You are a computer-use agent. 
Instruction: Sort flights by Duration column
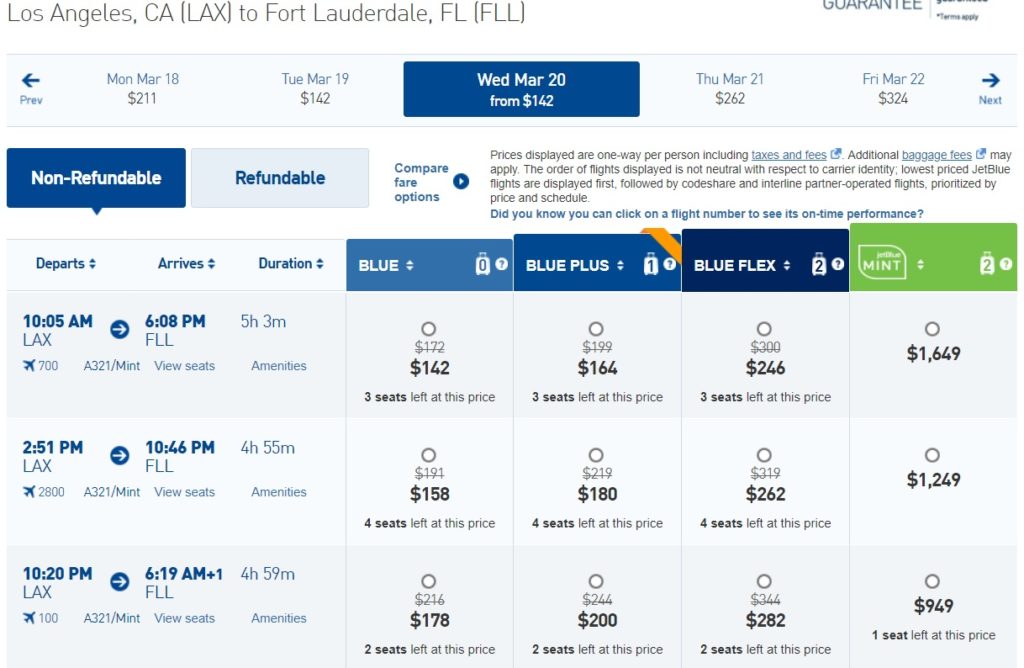pyautogui.click(x=291, y=264)
